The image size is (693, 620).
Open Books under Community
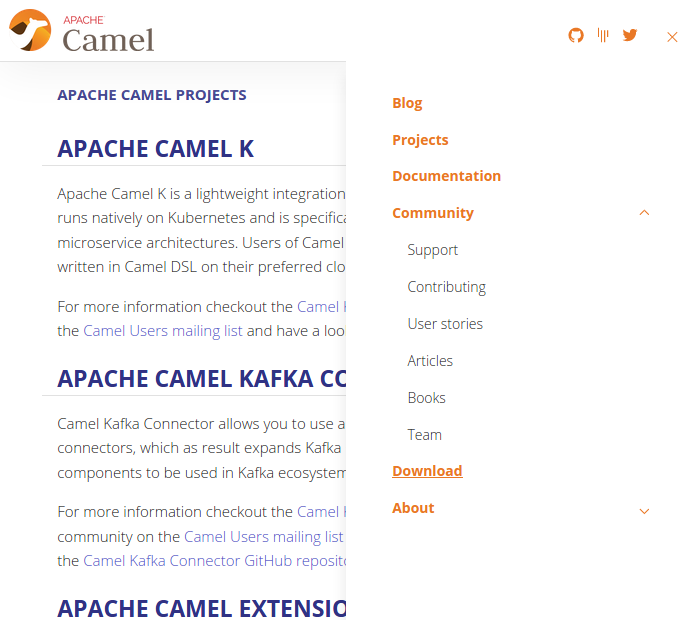tap(426, 398)
